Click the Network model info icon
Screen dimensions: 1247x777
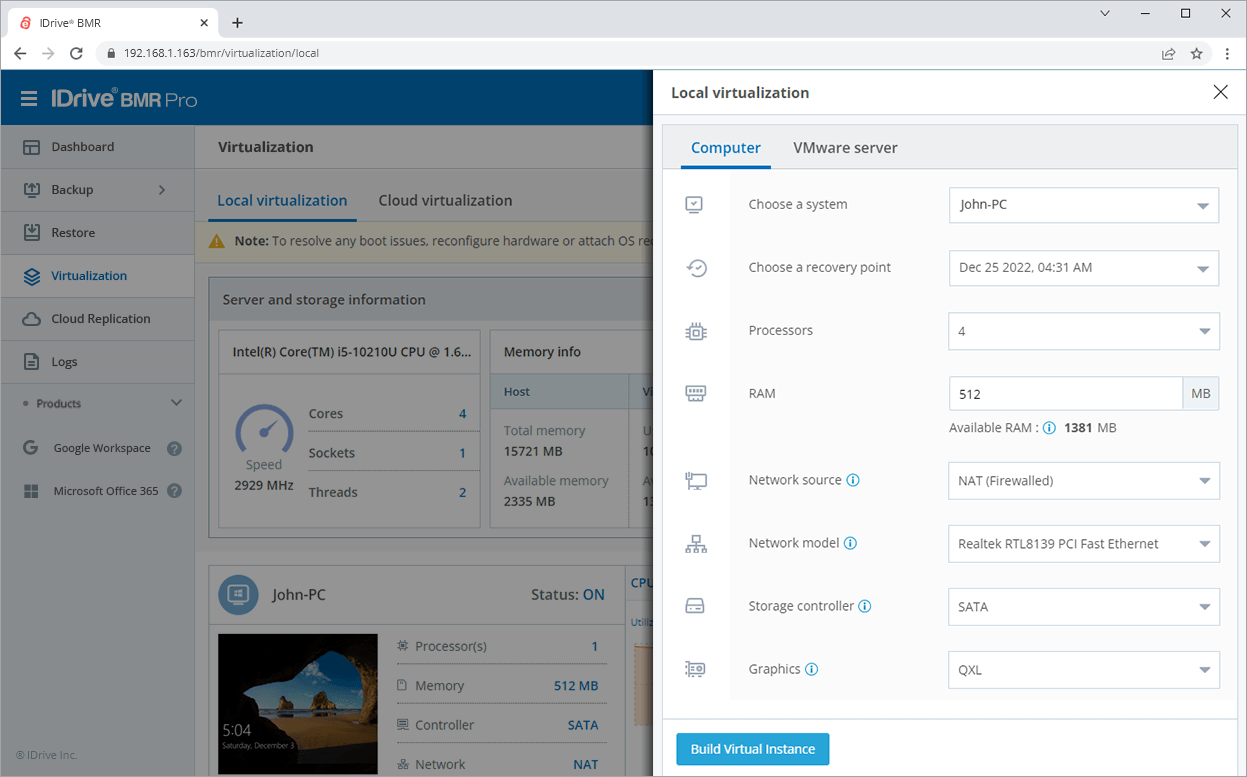(x=850, y=543)
